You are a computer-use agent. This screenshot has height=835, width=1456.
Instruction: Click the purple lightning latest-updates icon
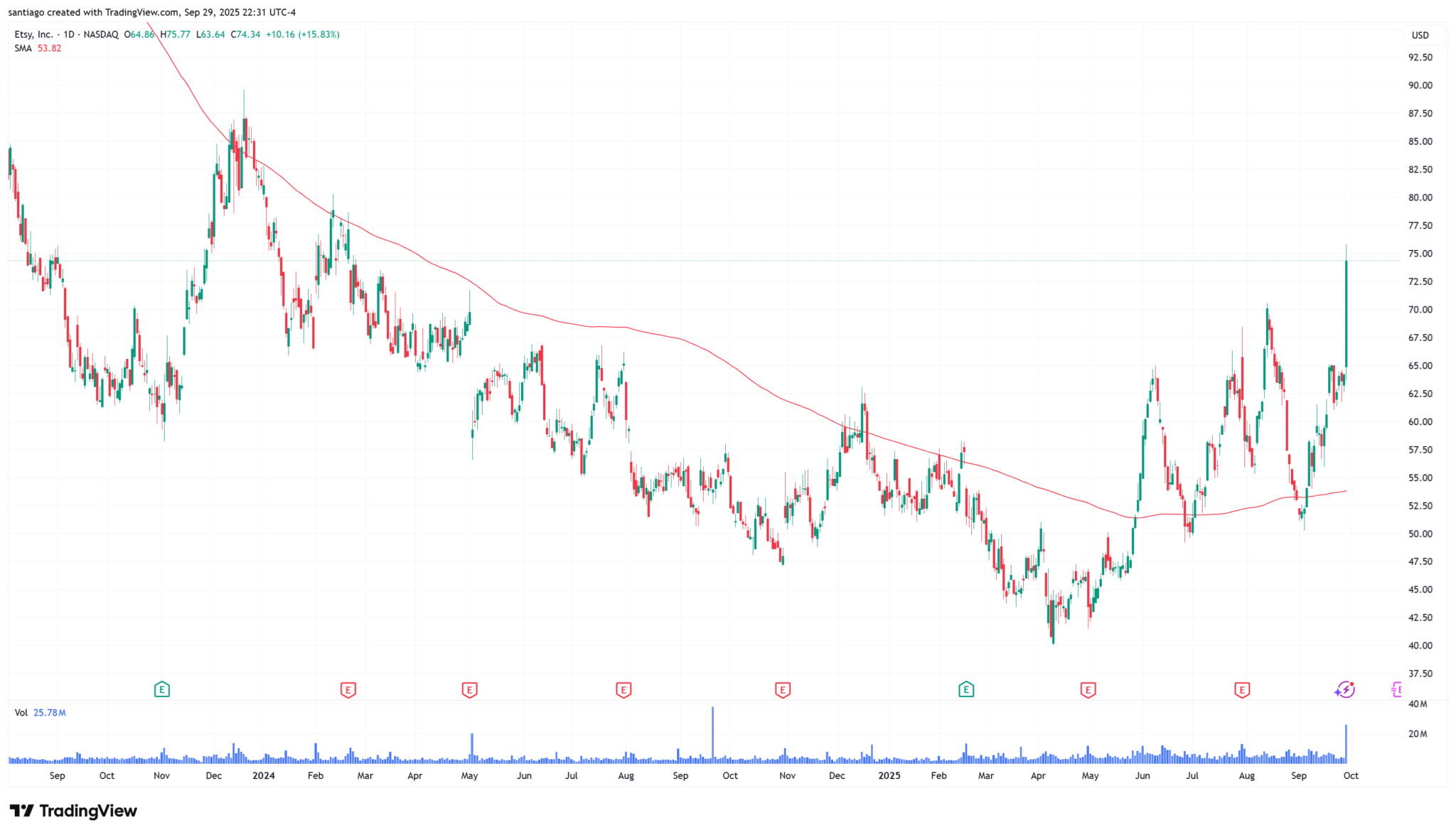tap(1344, 689)
